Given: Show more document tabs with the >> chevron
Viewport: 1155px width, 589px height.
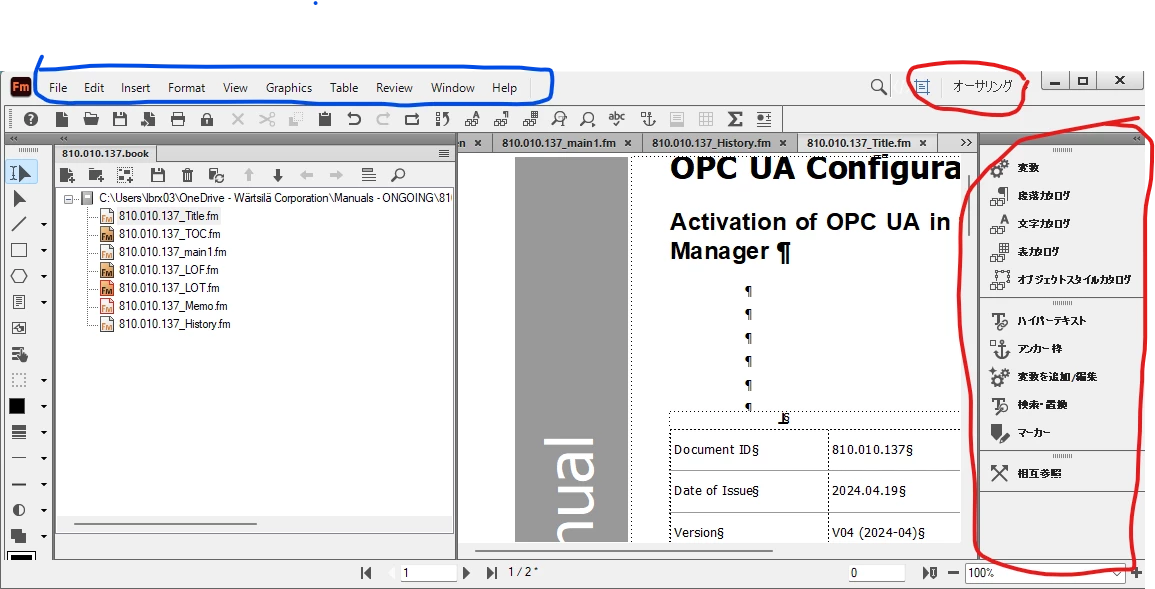Looking at the screenshot, I should (x=966, y=142).
